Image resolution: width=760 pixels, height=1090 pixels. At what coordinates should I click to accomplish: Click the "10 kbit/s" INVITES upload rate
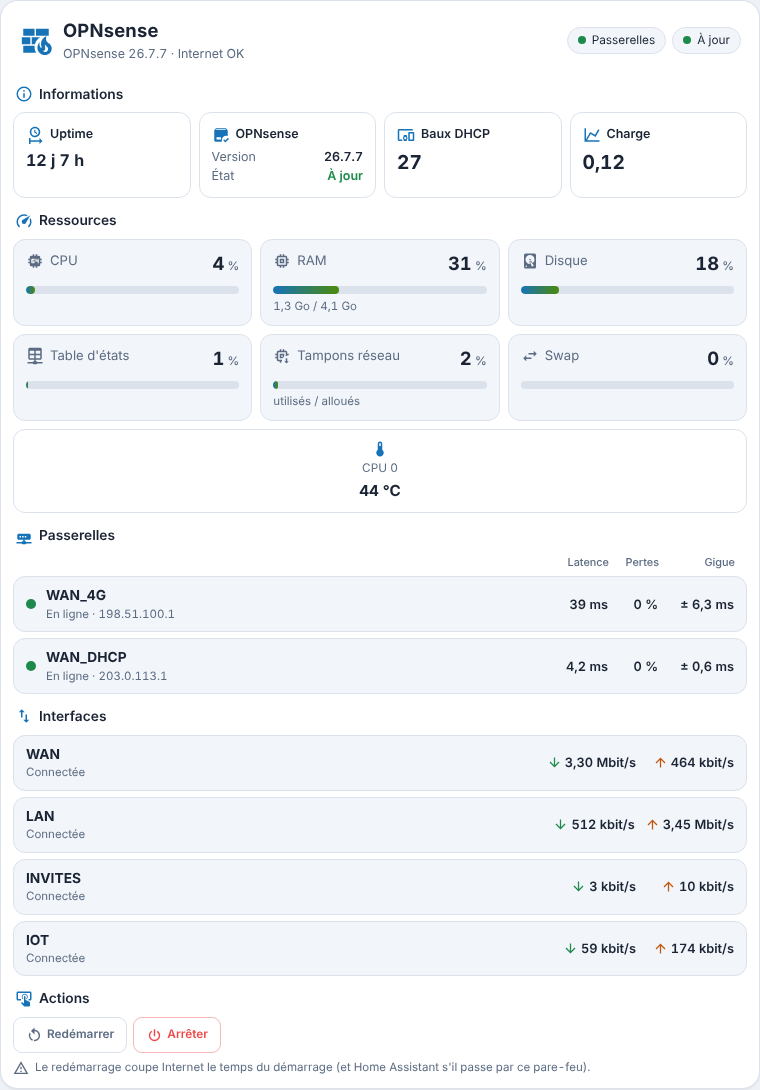pos(706,886)
